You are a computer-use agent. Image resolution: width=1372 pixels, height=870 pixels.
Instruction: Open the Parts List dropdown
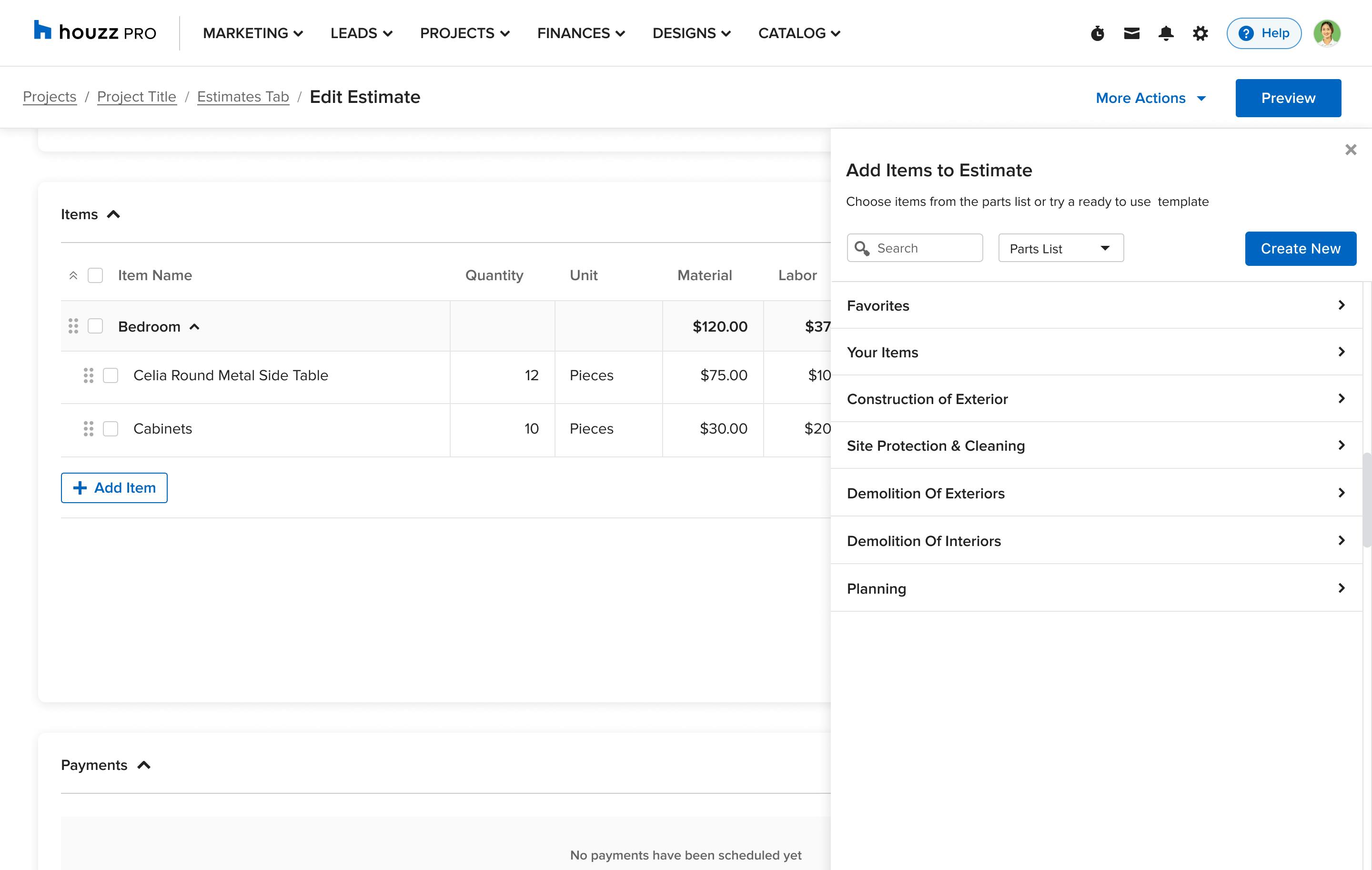[1061, 248]
